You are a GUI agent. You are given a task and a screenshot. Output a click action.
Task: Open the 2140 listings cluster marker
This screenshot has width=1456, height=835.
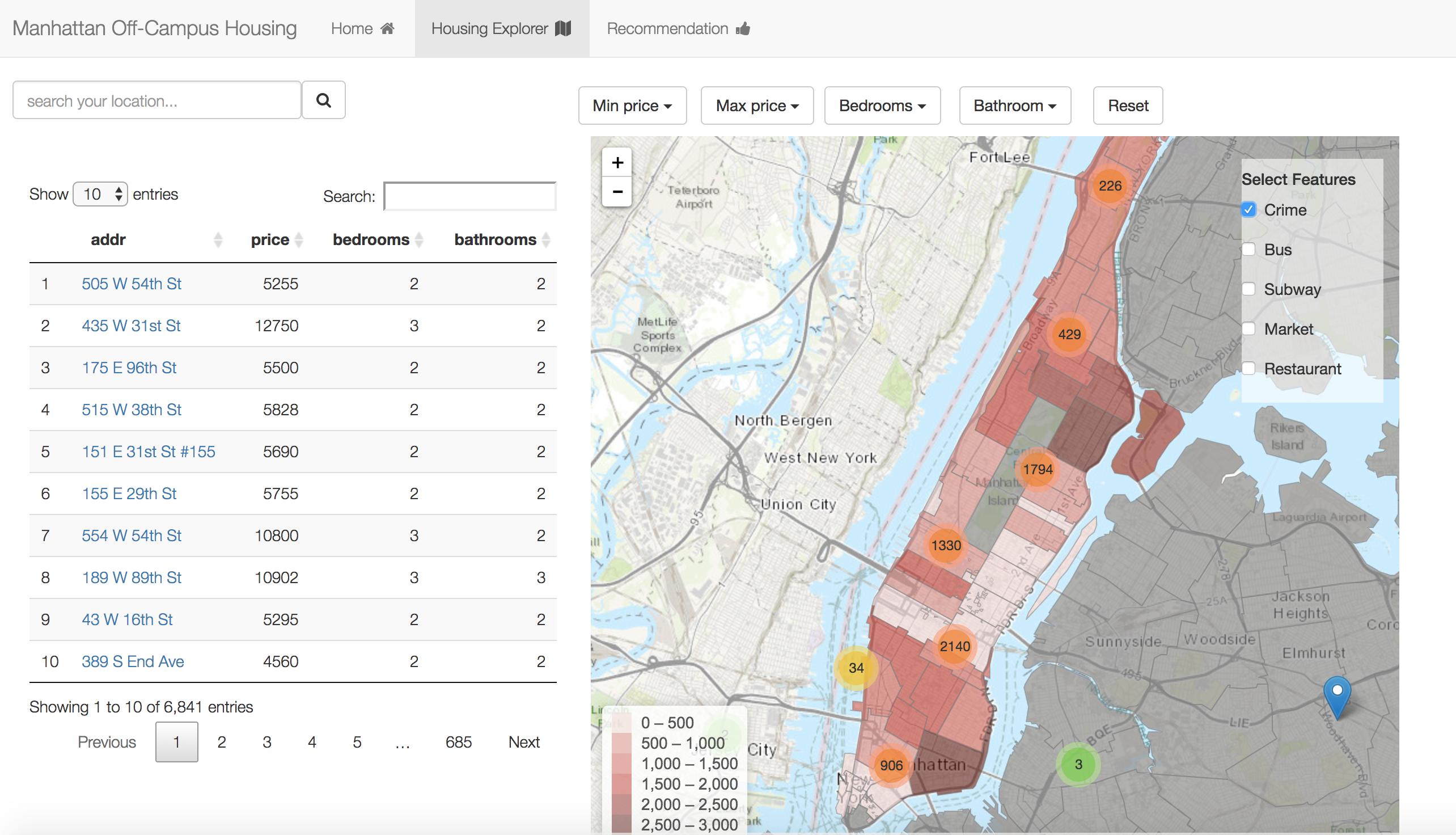[954, 646]
